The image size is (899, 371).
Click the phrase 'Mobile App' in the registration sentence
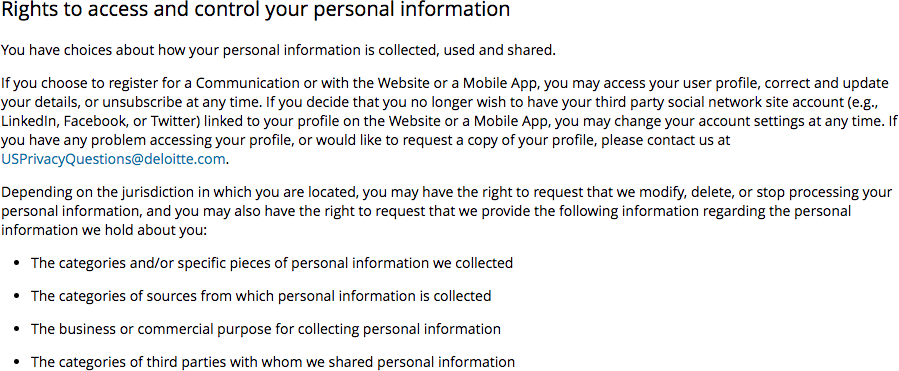coord(502,83)
